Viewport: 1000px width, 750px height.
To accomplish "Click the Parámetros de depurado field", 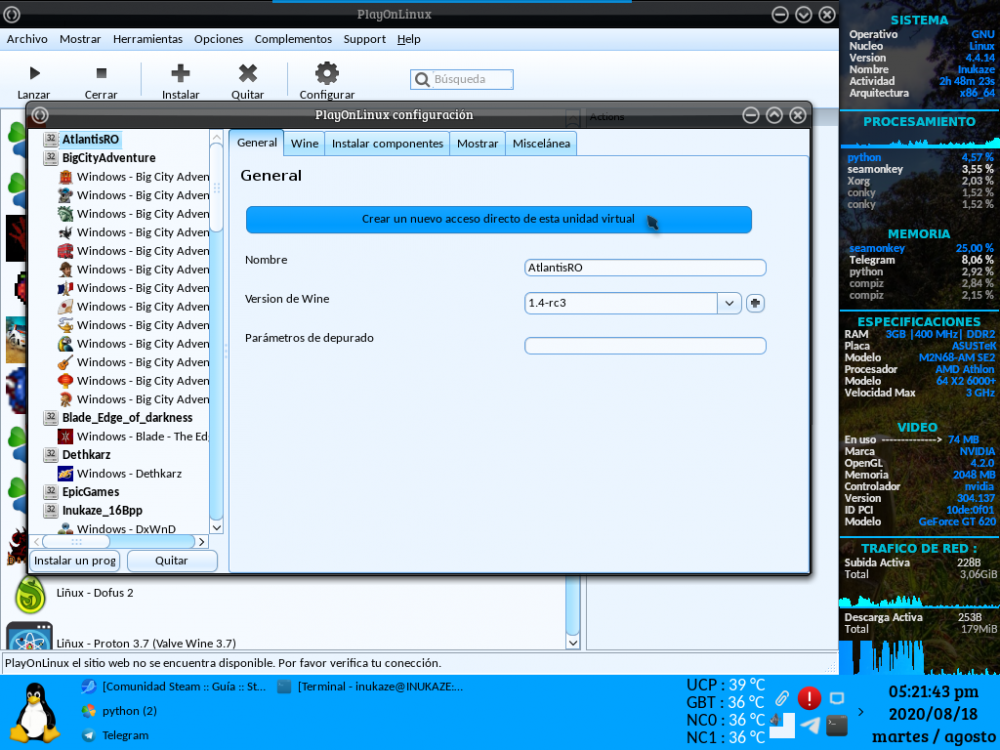I will tap(645, 346).
